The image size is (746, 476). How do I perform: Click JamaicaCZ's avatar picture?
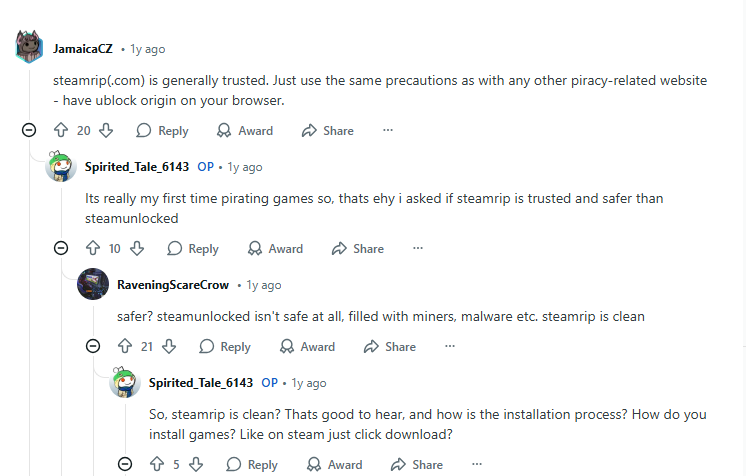(x=30, y=47)
